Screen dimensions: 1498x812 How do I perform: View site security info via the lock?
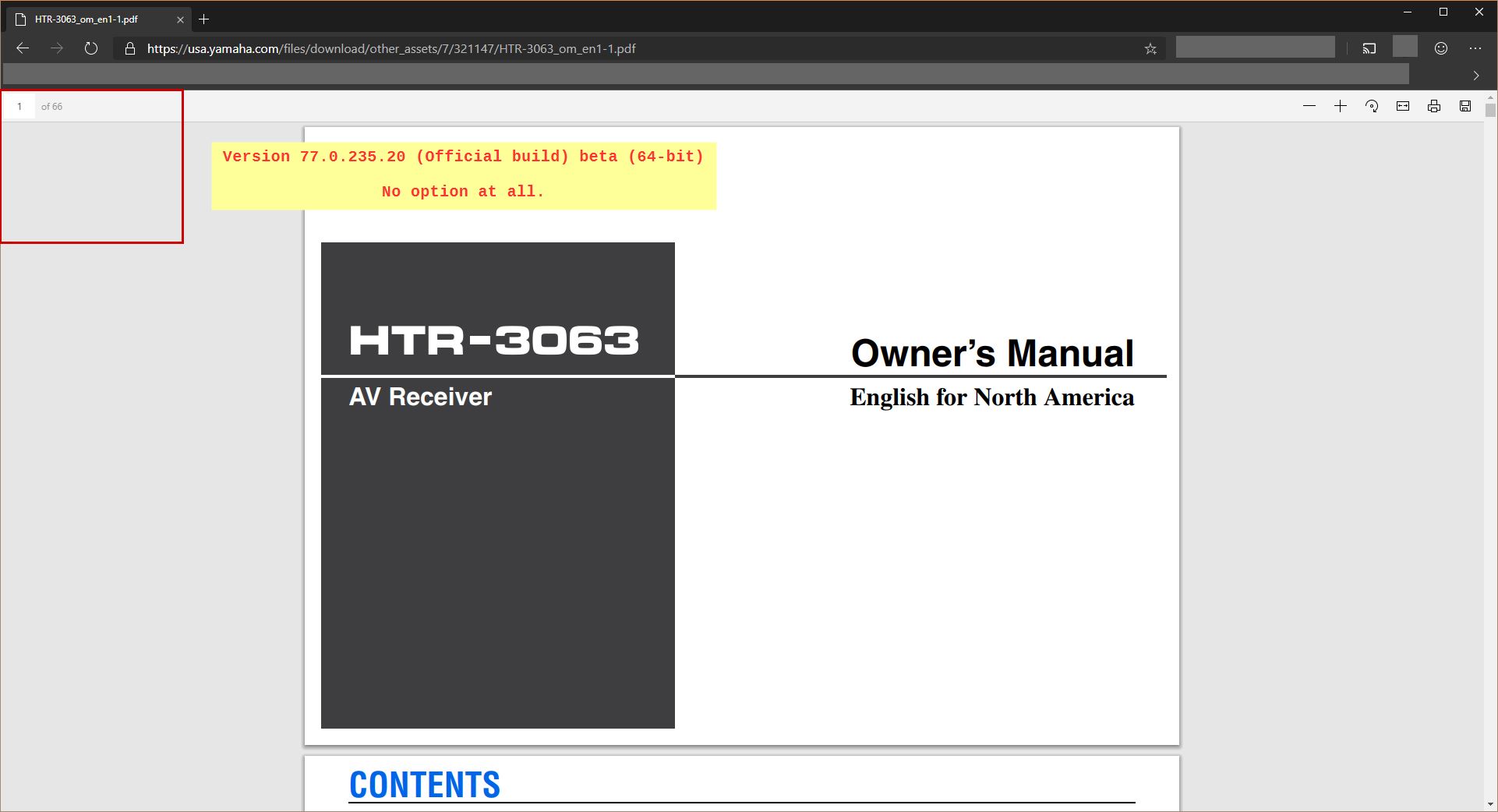128,48
